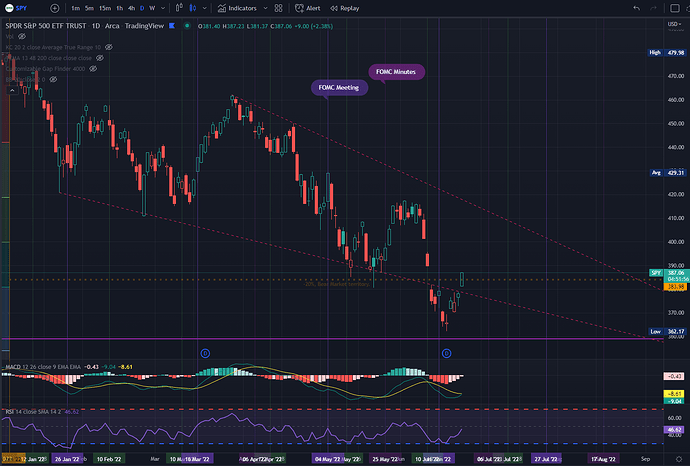Select the RSI indicator legend

(x=33, y=411)
